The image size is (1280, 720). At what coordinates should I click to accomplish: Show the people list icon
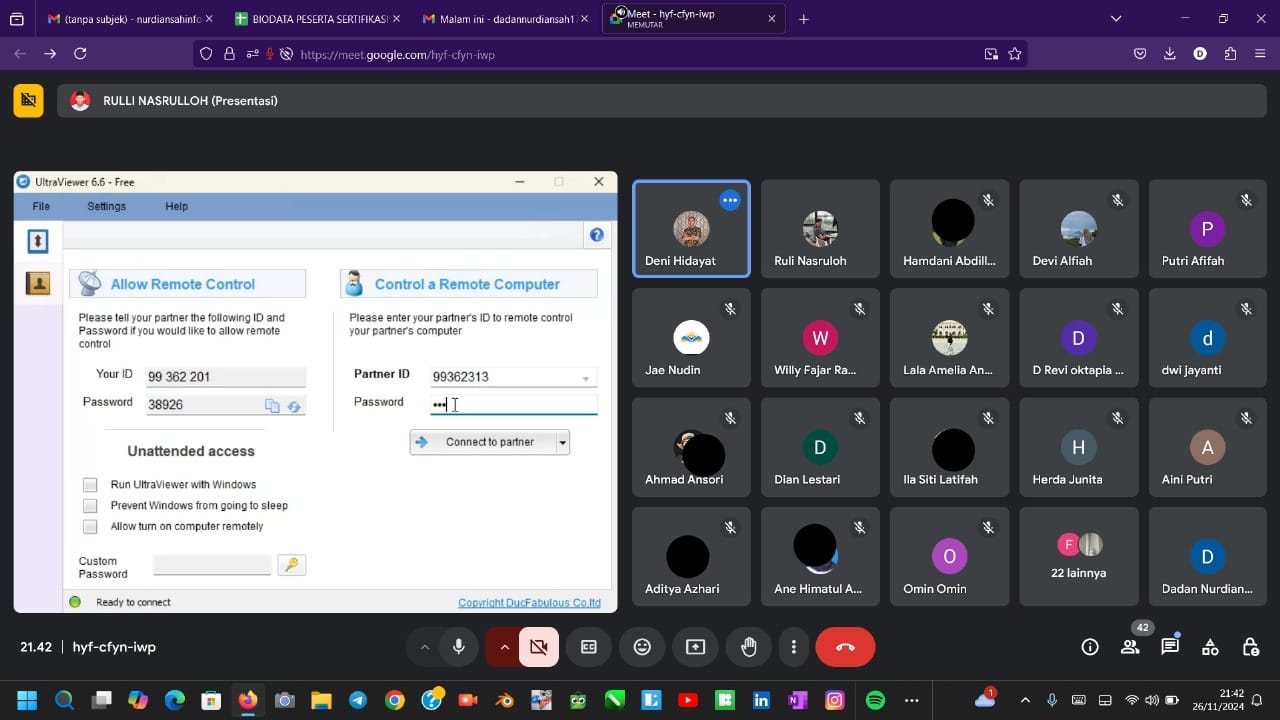pos(1130,647)
